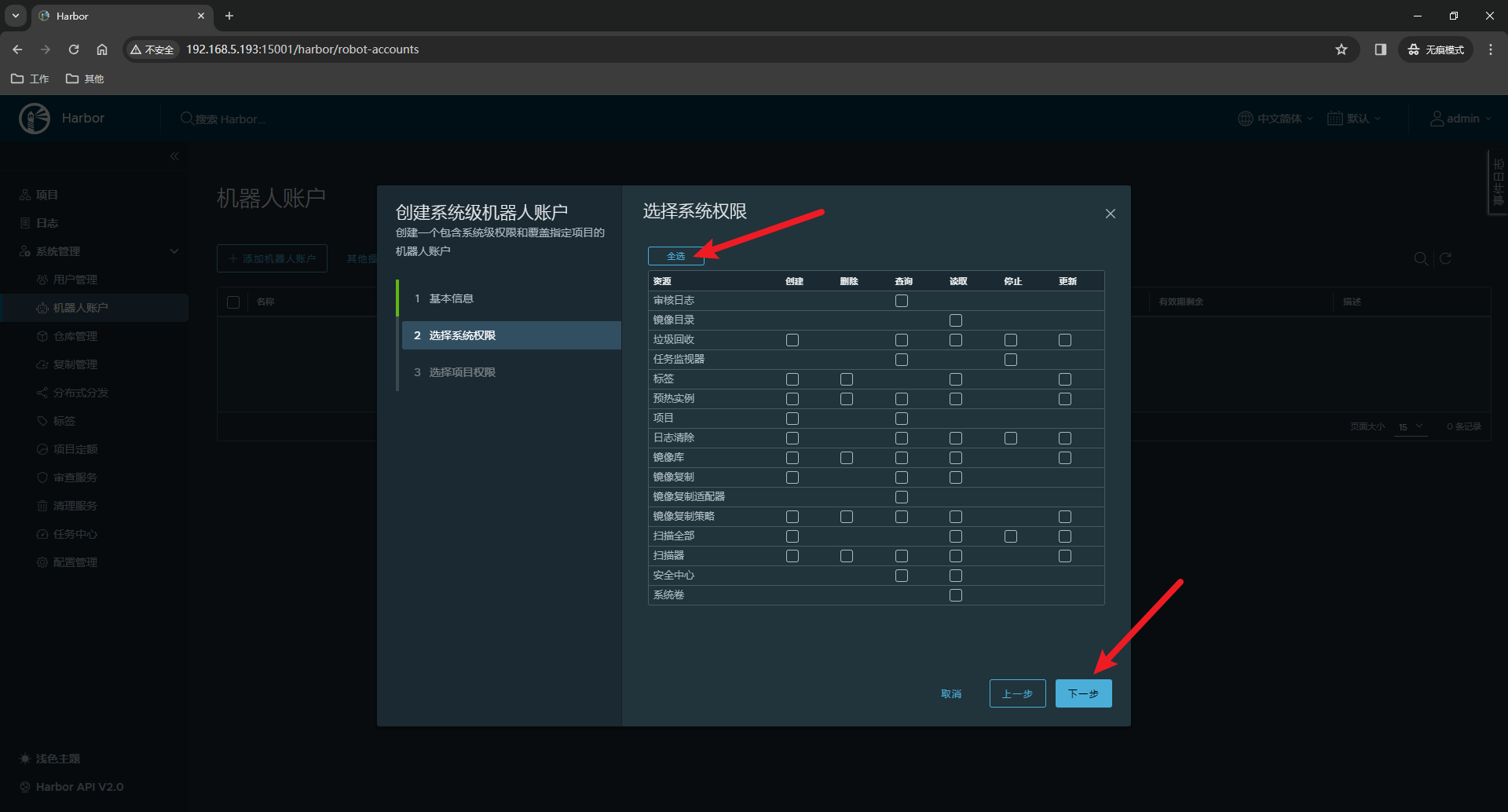Click 下一步 to continue

pos(1084,693)
